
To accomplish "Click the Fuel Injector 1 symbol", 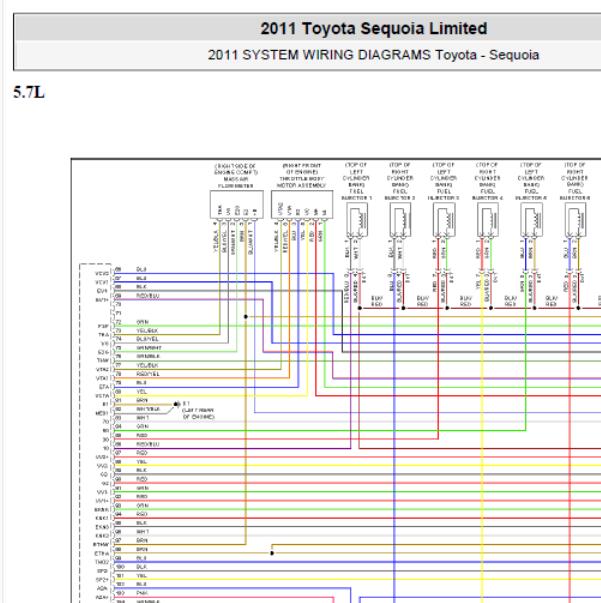I will (x=357, y=220).
